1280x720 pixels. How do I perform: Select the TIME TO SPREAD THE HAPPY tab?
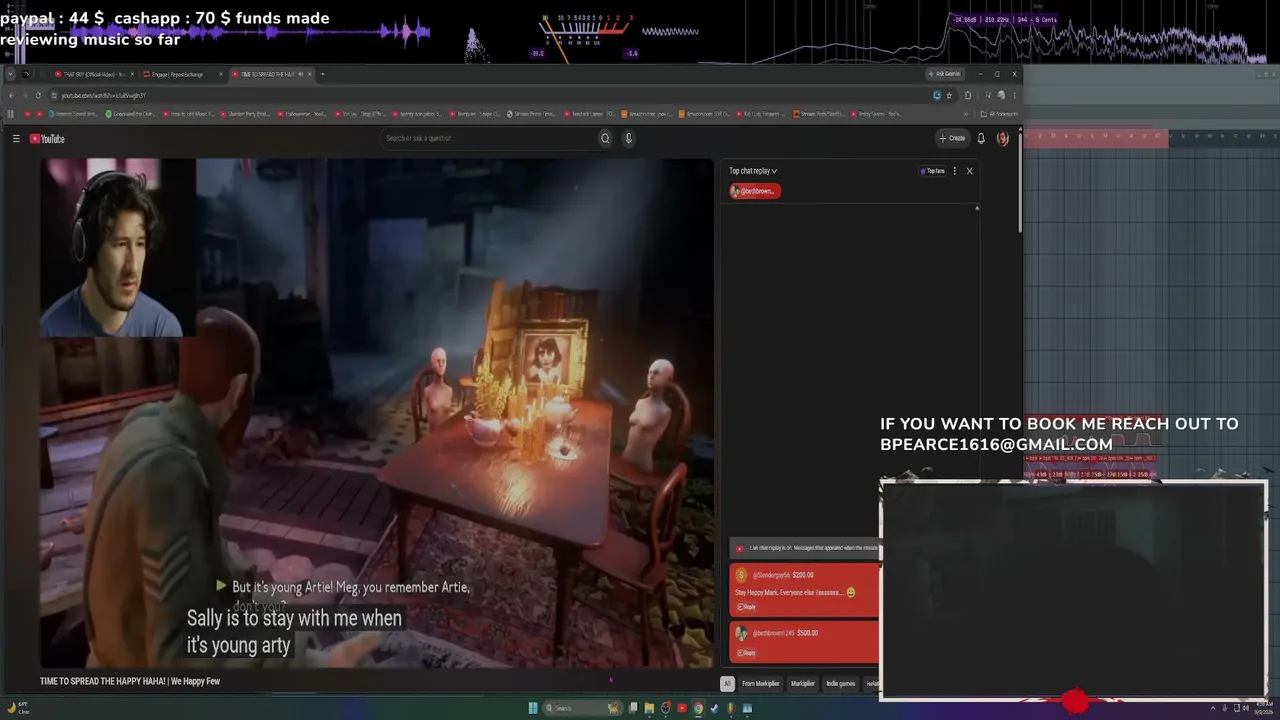(x=271, y=74)
